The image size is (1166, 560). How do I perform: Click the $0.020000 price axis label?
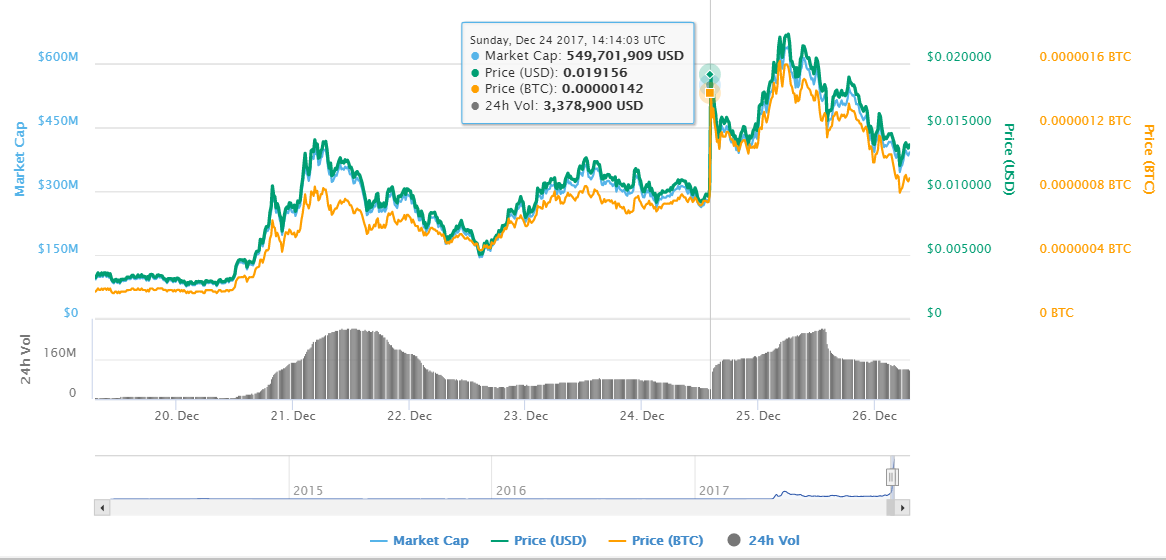click(x=959, y=57)
